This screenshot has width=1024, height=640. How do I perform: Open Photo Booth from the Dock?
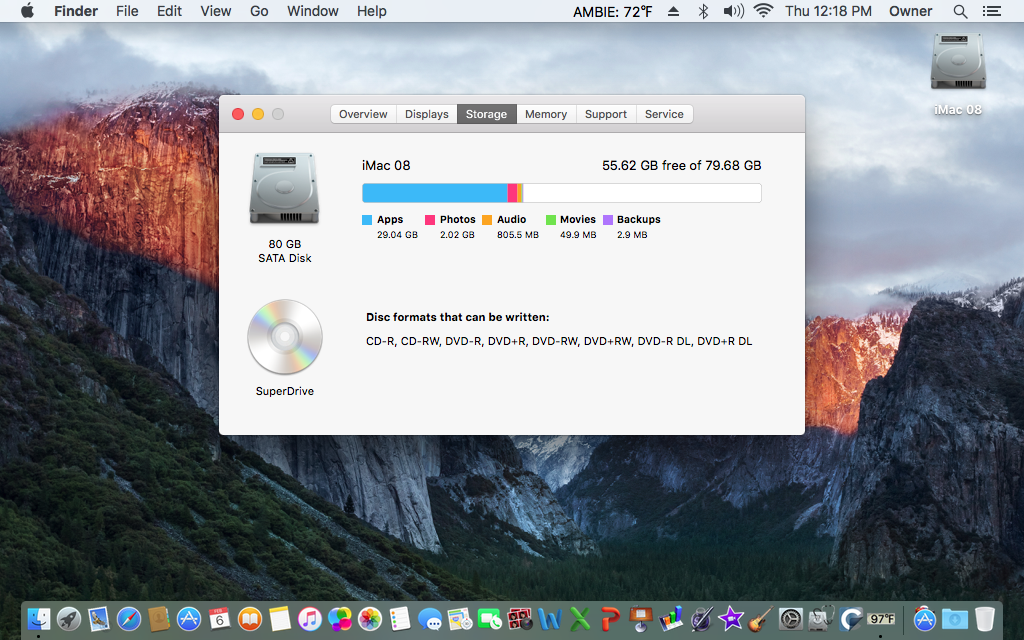point(520,618)
